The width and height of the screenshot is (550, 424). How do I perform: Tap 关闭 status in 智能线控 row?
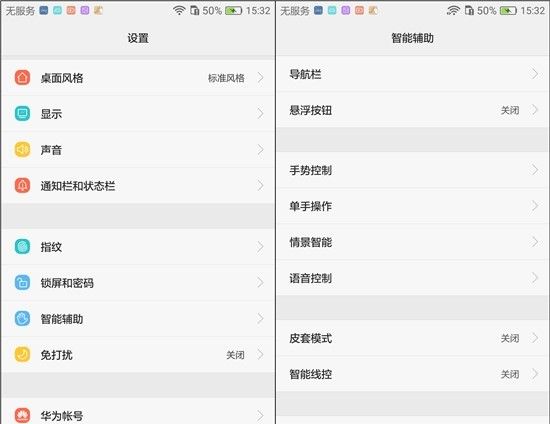510,374
